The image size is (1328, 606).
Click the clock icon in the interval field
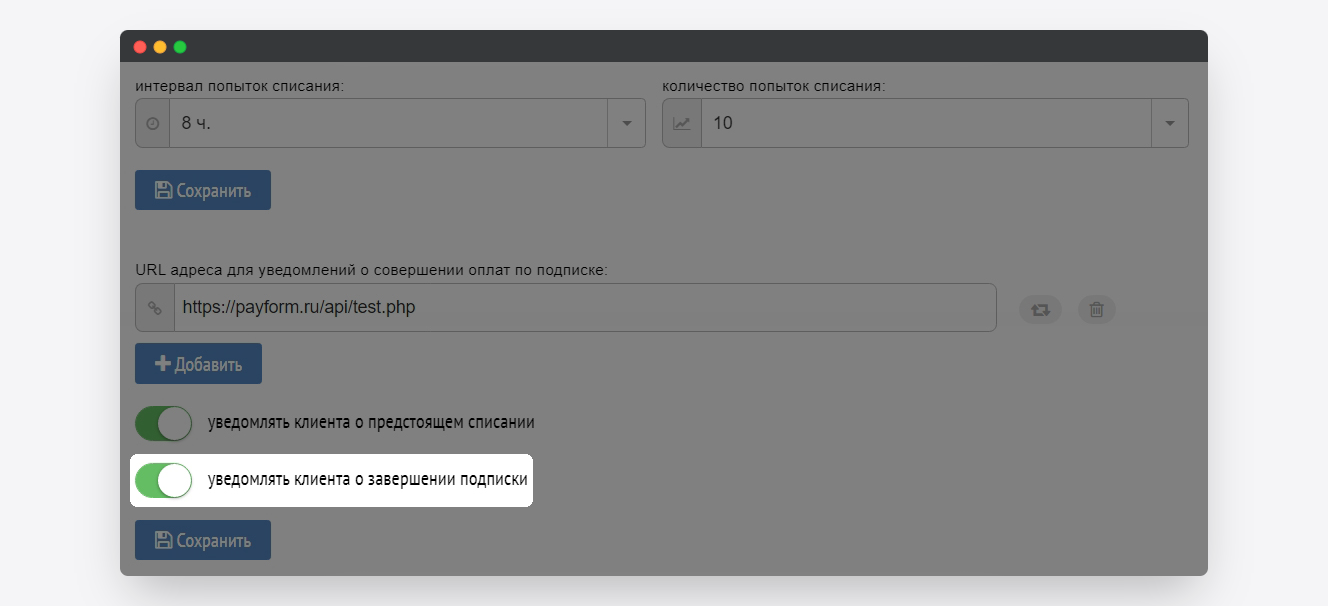pos(153,123)
